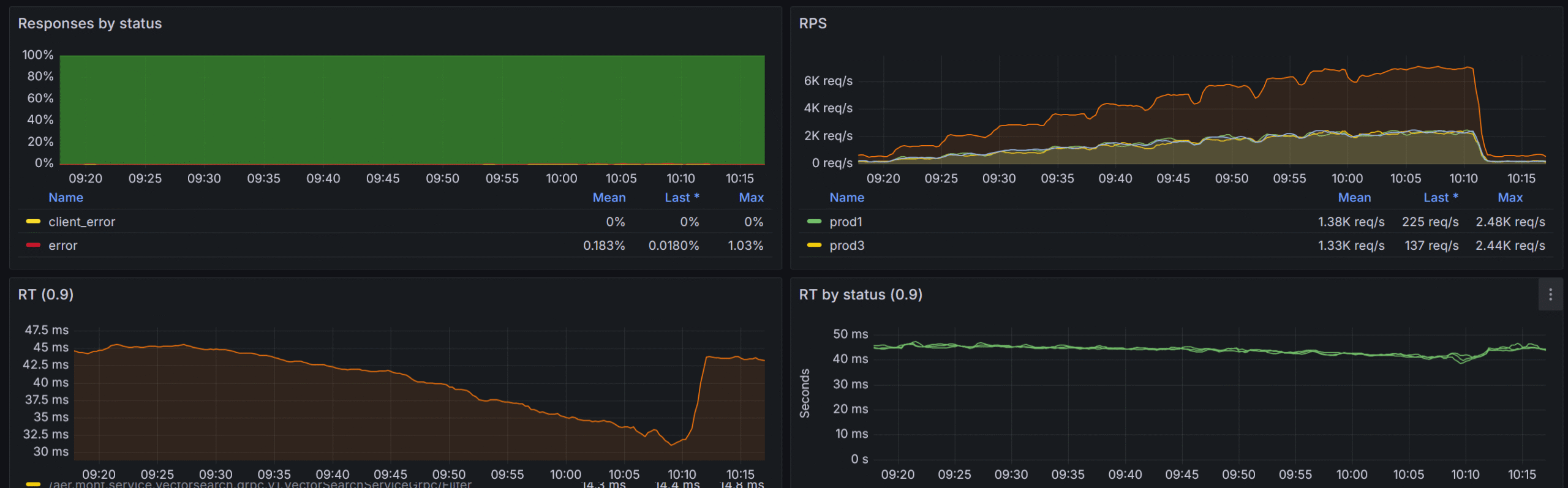Isolate the error series in the legend
Viewport: 1568px width, 488px height.
point(62,246)
